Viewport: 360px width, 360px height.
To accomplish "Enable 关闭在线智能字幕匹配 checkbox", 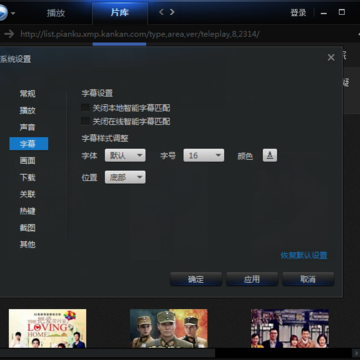I will (85, 121).
